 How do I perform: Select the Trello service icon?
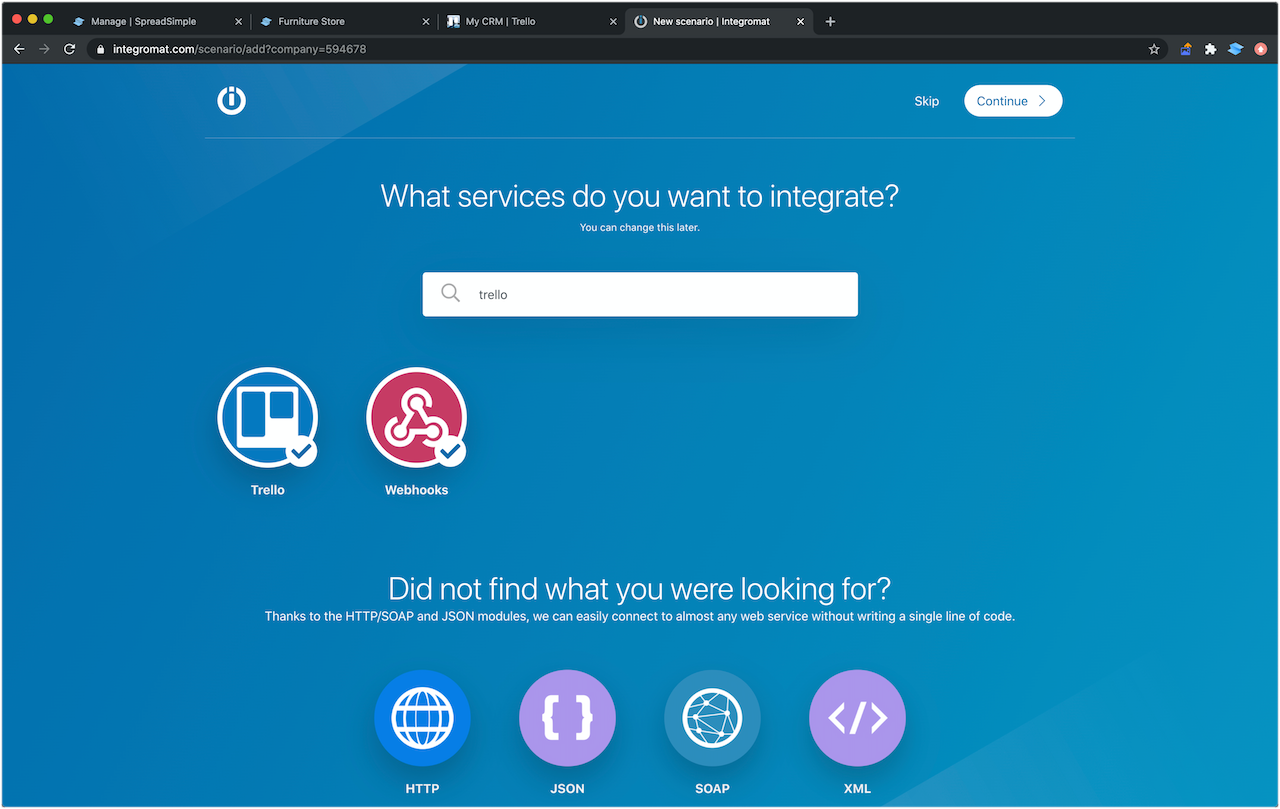[x=267, y=418]
